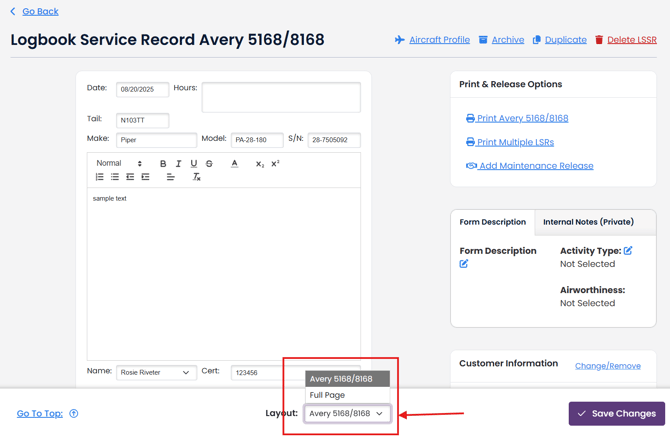This screenshot has width=670, height=437.
Task: Insert a numbered list
Action: pyautogui.click(x=100, y=177)
